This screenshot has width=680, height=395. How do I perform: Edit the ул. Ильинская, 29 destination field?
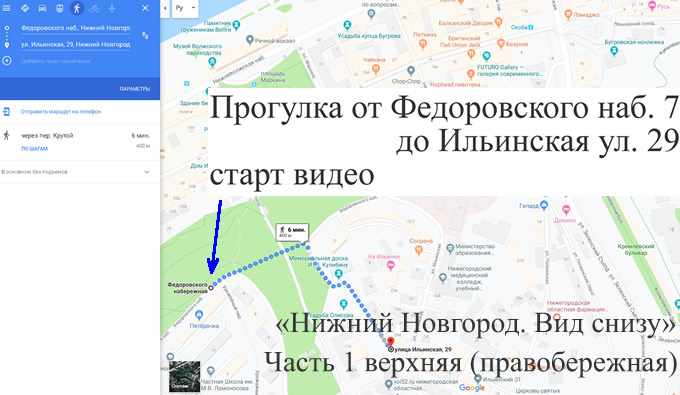tap(75, 44)
